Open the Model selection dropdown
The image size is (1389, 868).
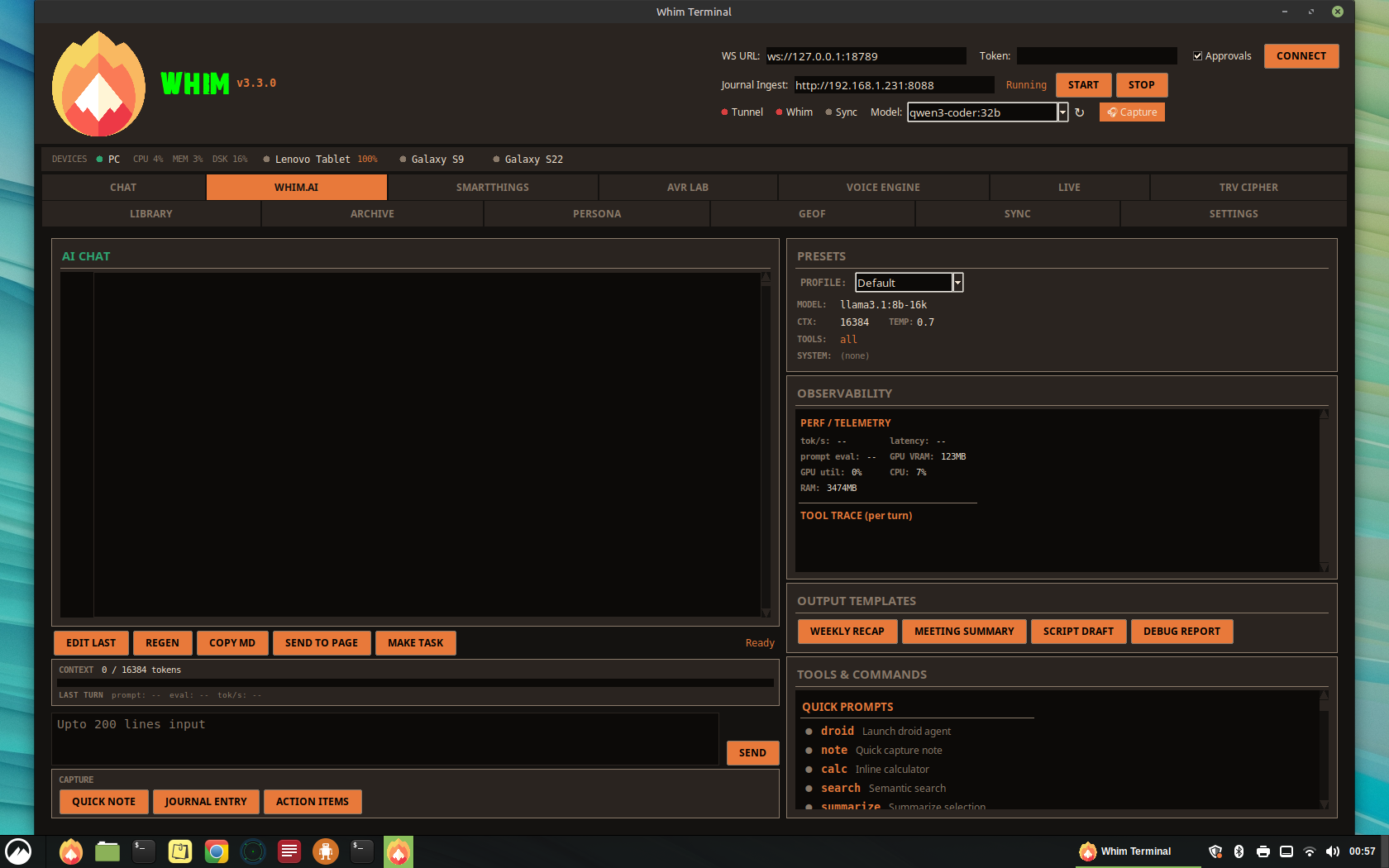click(x=1063, y=112)
